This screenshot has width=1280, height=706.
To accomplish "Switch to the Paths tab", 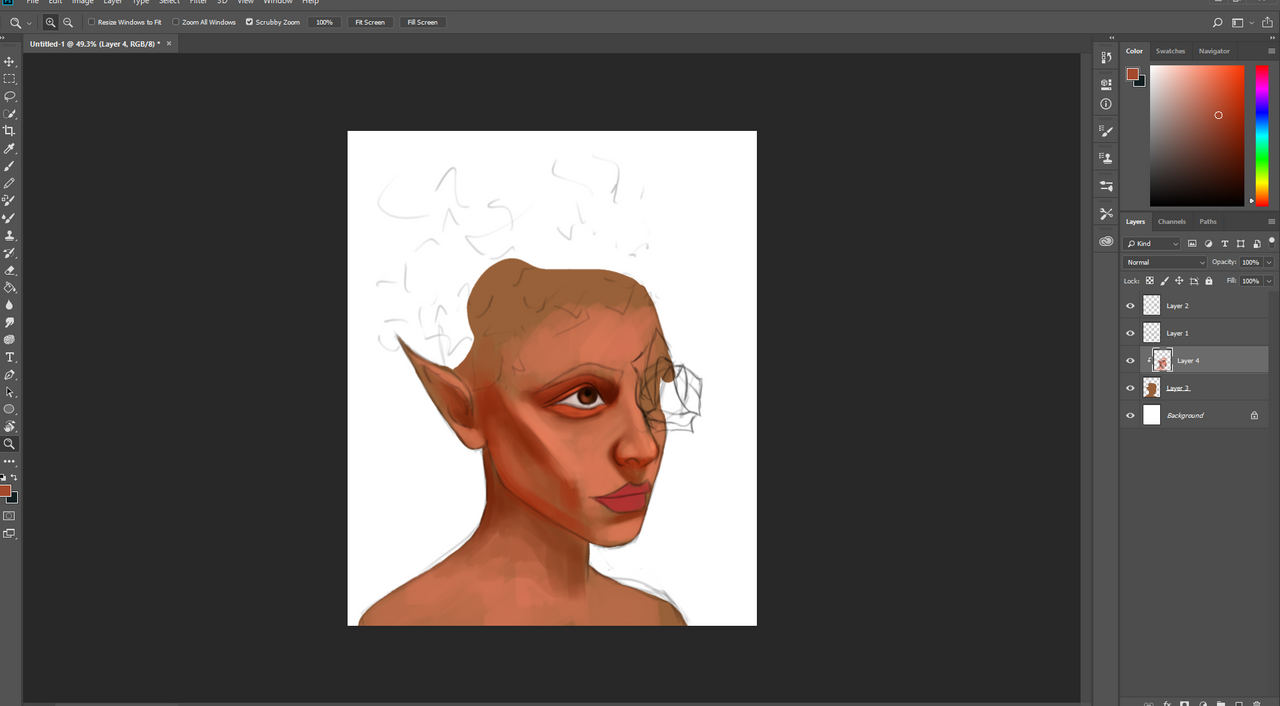I will pyautogui.click(x=1208, y=222).
